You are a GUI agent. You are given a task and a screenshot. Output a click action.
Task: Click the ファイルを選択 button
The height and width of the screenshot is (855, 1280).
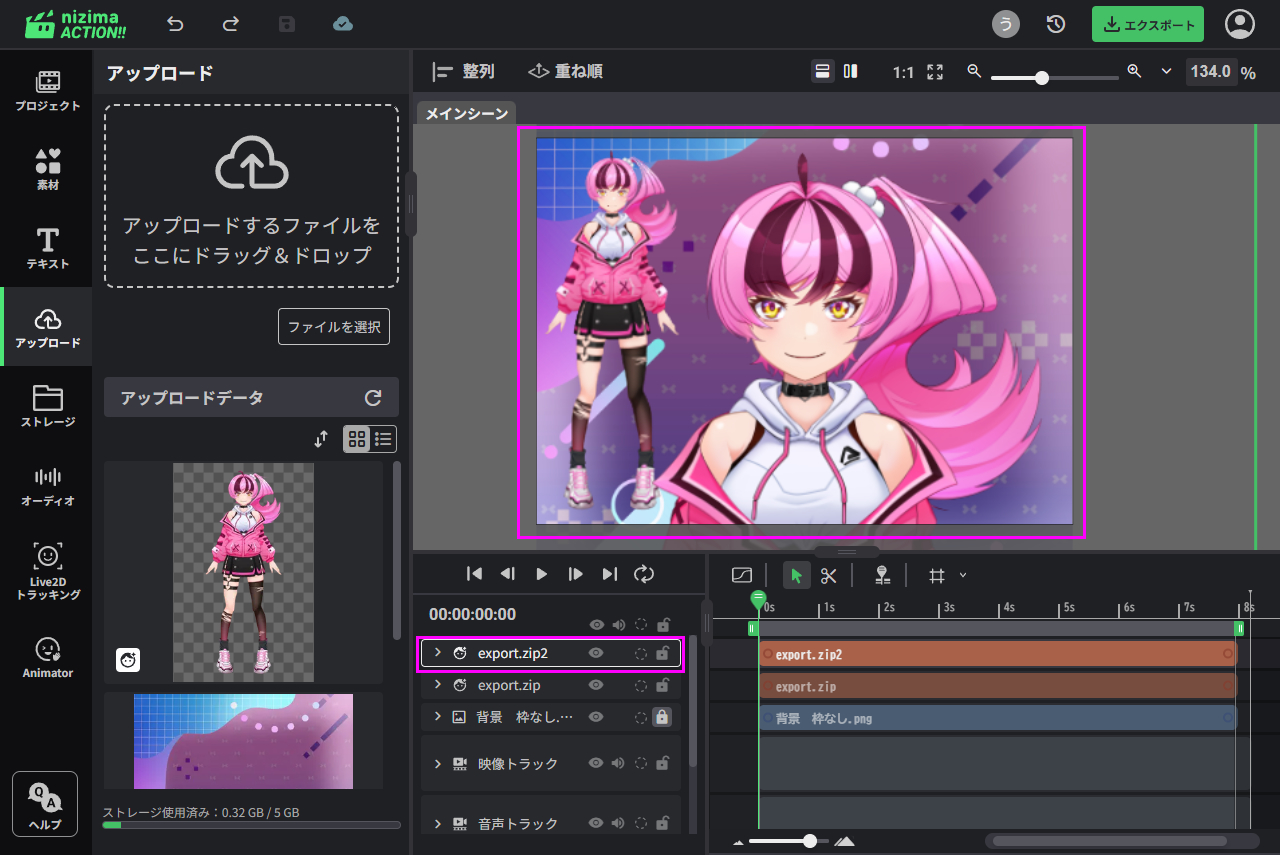point(334,327)
